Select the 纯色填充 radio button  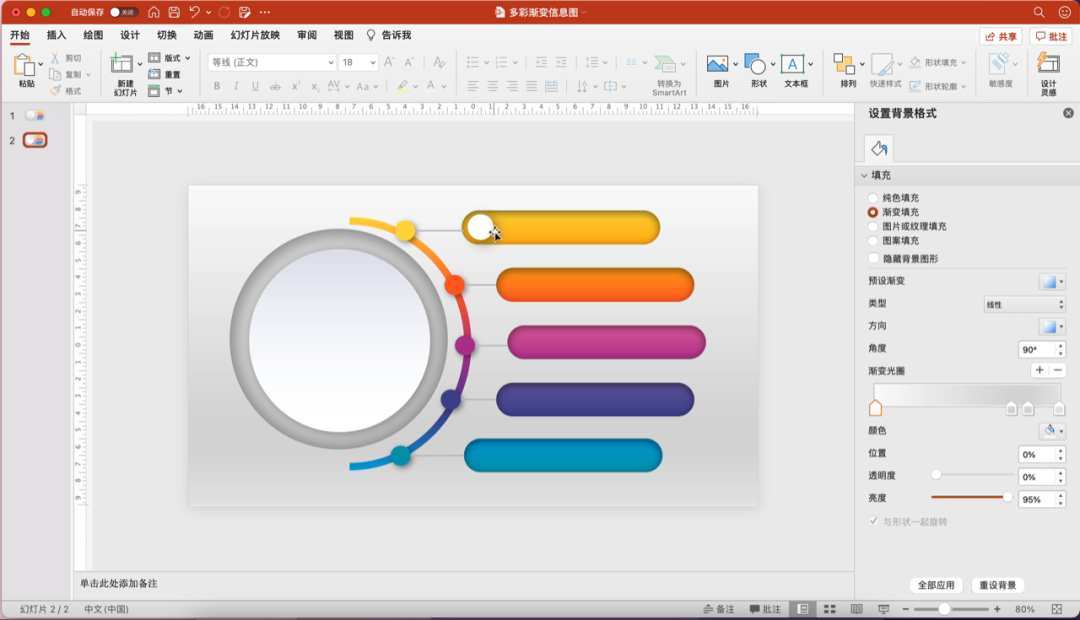click(x=873, y=198)
